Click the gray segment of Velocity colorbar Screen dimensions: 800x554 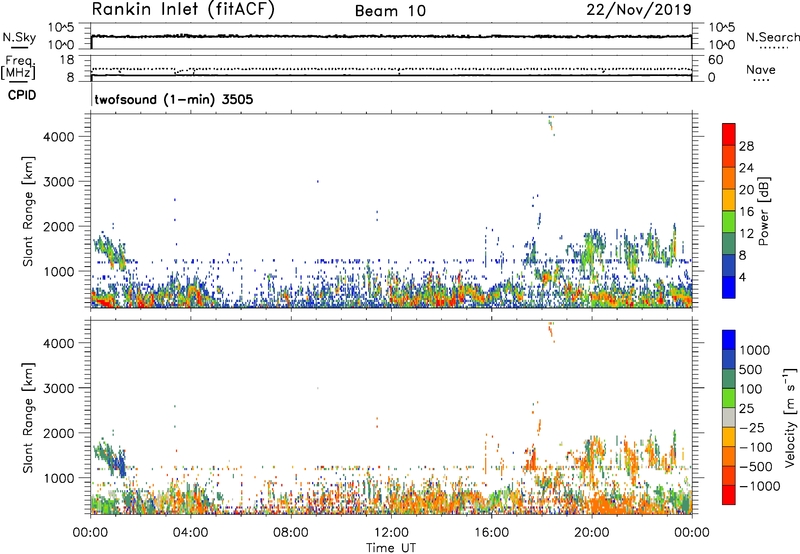coord(729,417)
